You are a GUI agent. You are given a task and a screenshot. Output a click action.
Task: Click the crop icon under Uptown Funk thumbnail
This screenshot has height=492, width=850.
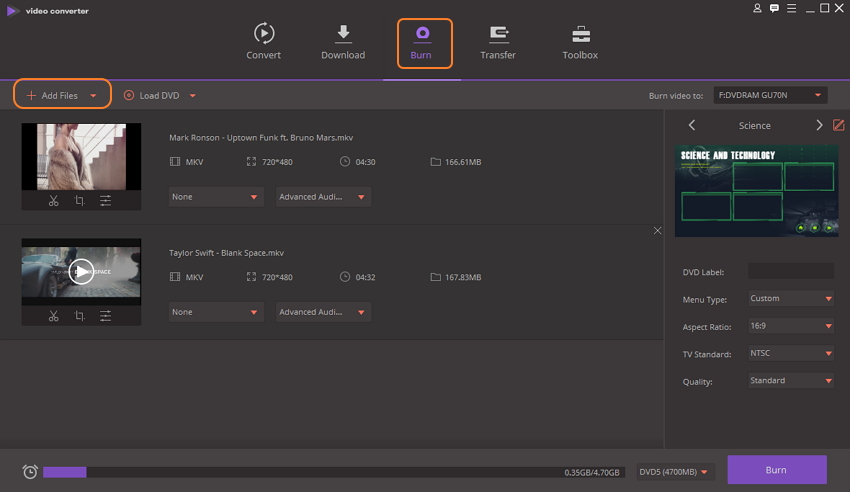(79, 201)
